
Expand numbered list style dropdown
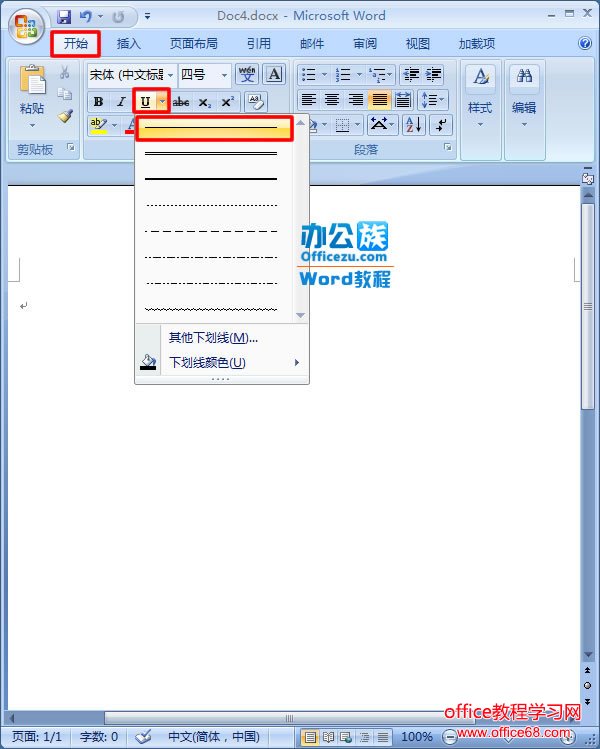click(x=359, y=75)
